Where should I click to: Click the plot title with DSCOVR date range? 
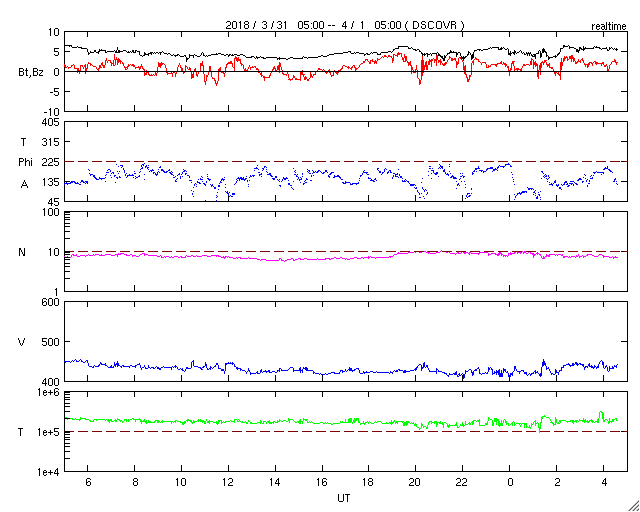[x=345, y=25]
